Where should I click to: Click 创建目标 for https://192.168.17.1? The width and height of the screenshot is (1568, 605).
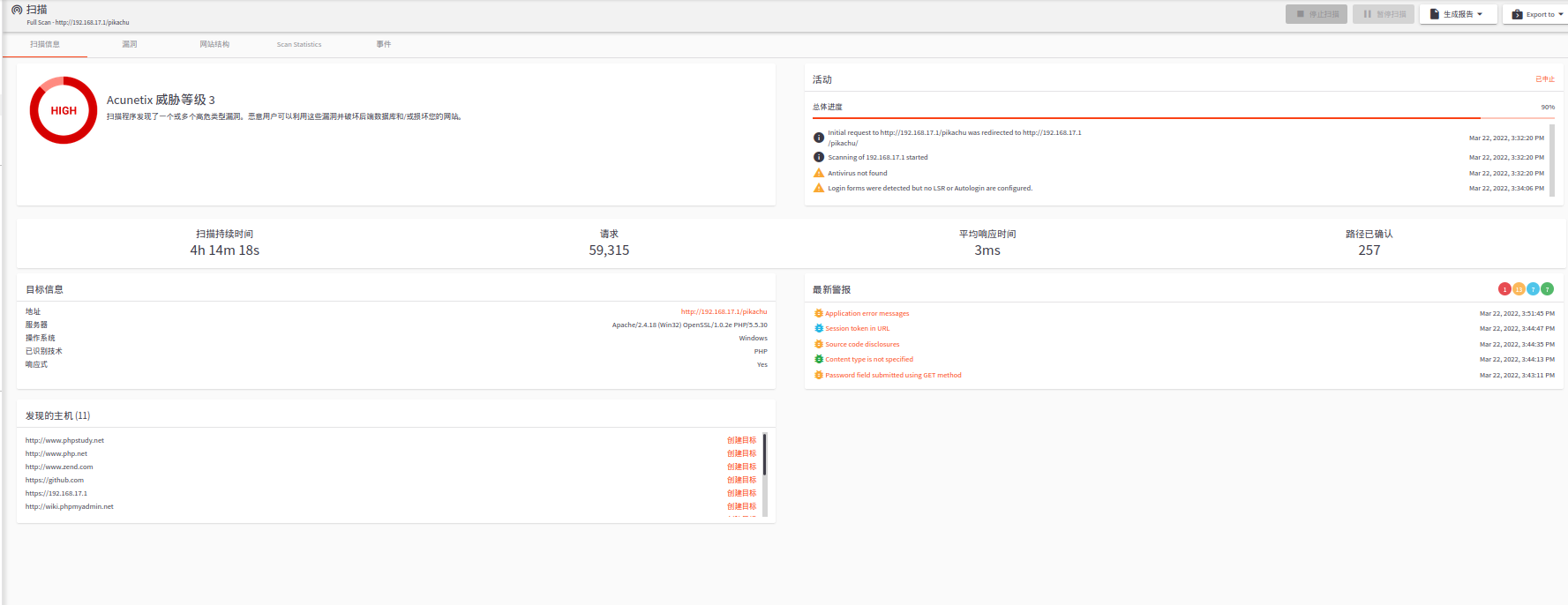click(741, 493)
